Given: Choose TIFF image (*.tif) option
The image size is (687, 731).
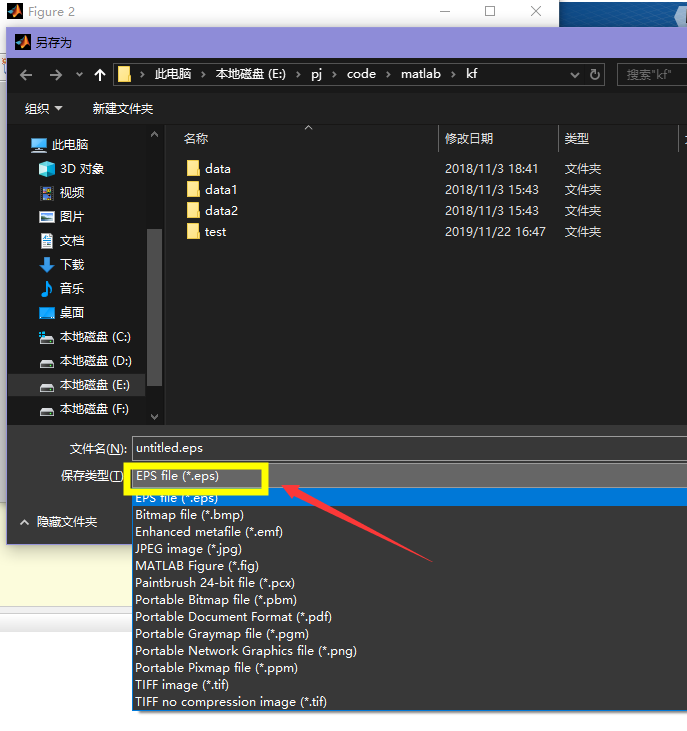Looking at the screenshot, I should pos(410,685).
